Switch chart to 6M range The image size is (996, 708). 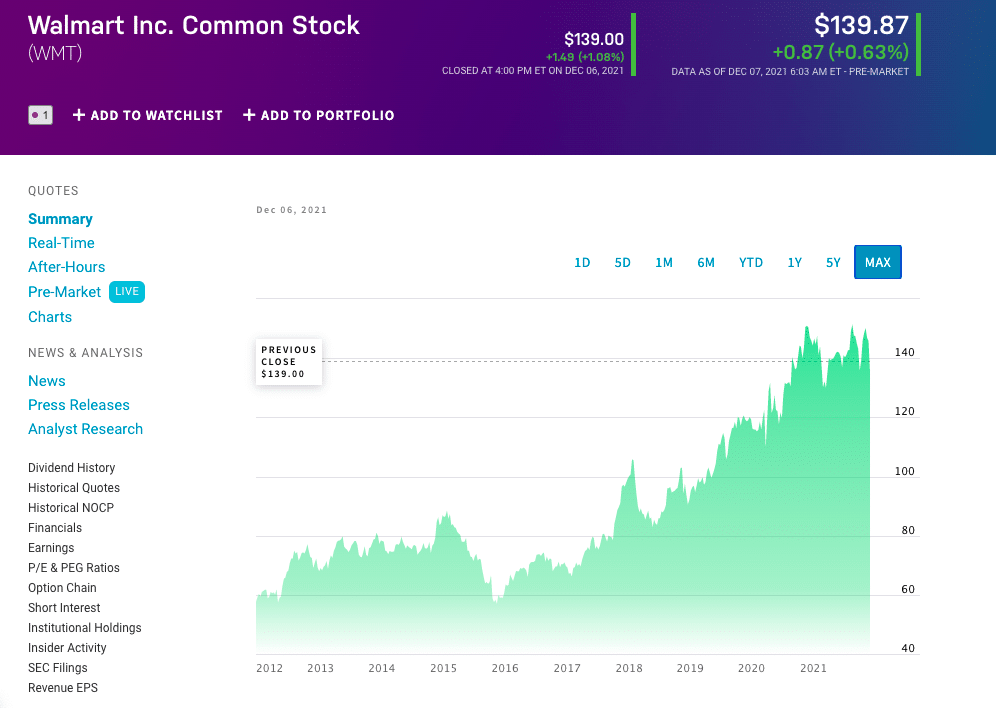706,262
